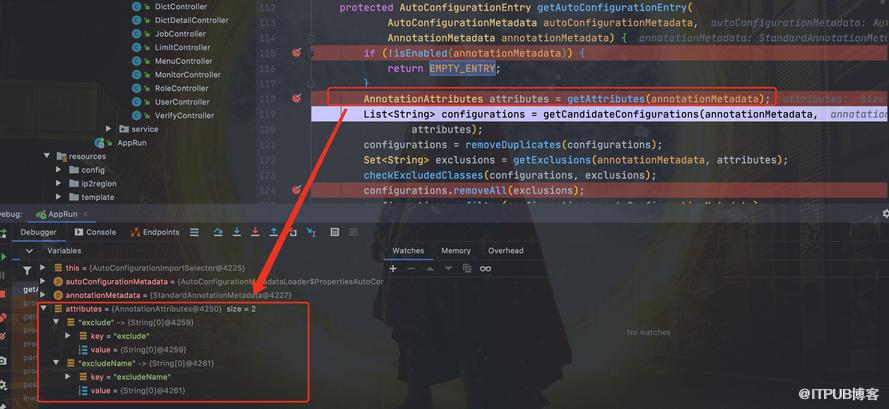Open debugger settings gear in left strip
Screen dimensions: 889x409
[3, 385]
